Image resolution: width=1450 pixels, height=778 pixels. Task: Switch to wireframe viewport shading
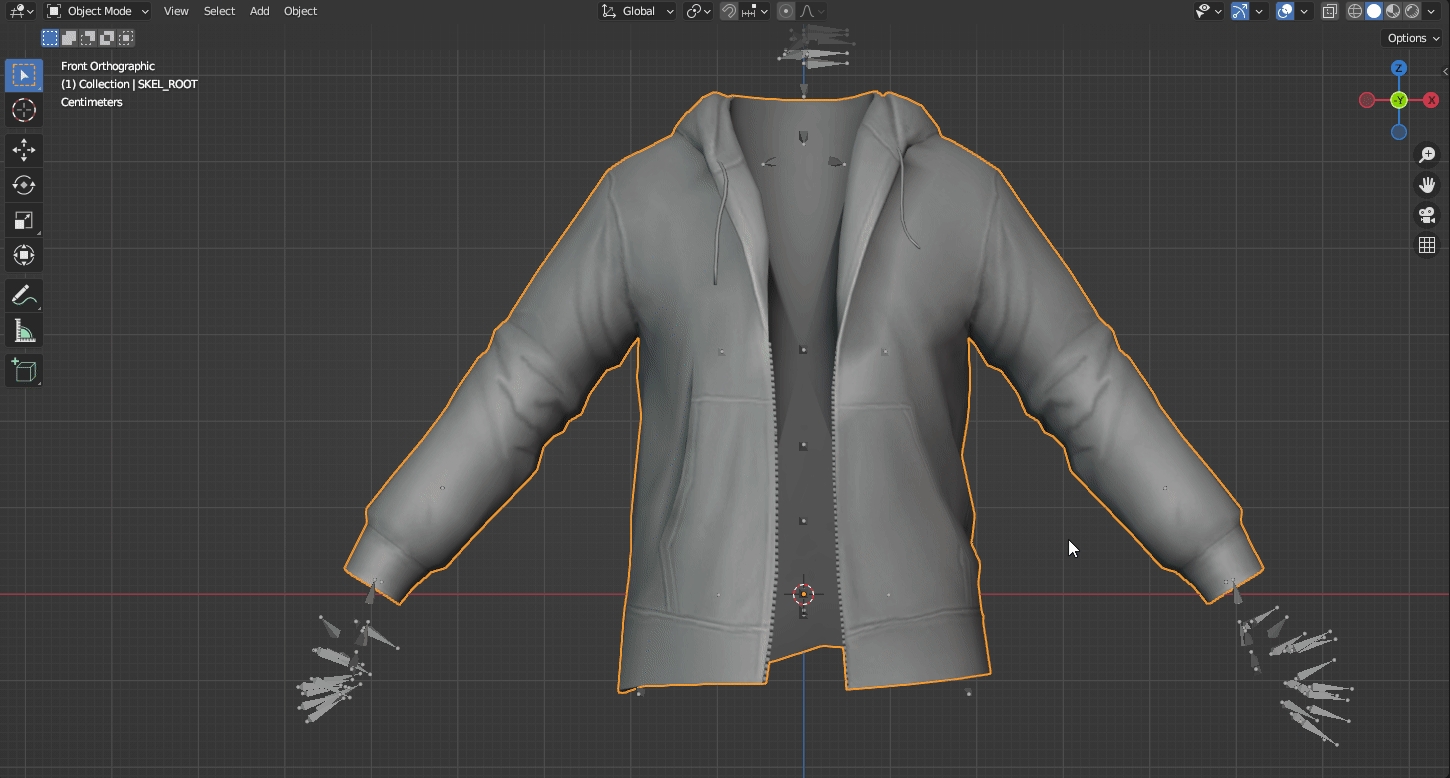[1355, 11]
